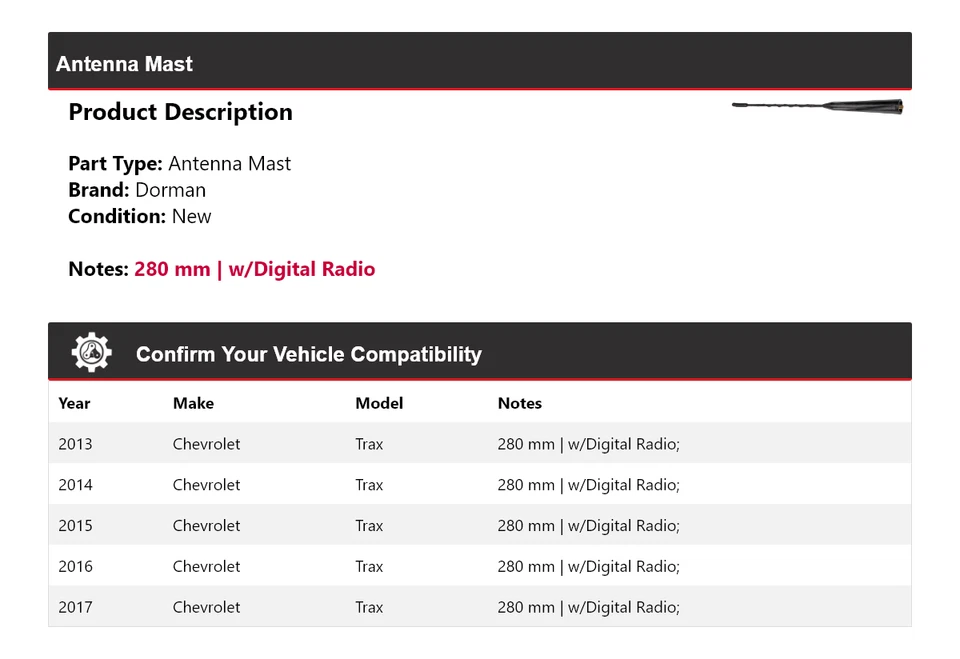The image size is (960, 659).
Task: Click Trax in the 2017 row
Action: click(369, 608)
